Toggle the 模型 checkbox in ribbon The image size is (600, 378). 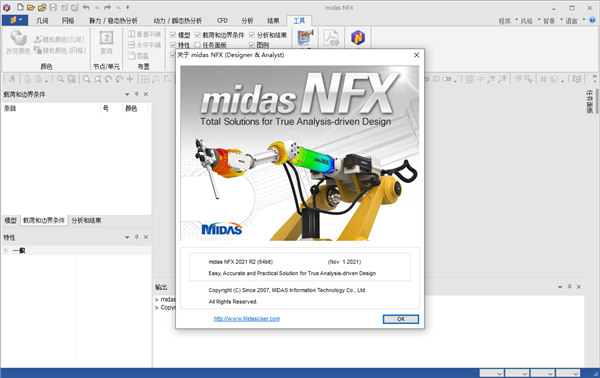(173, 35)
